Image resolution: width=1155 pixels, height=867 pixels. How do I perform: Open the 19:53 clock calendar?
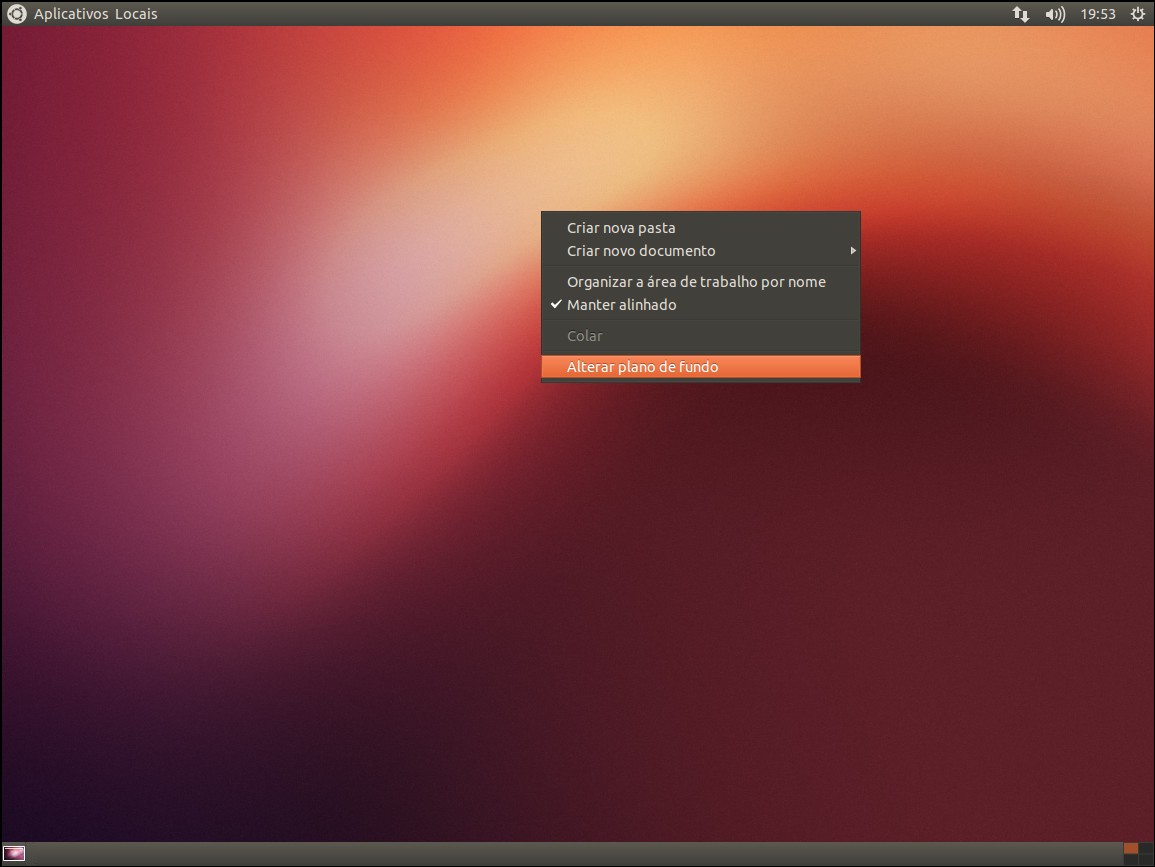click(1098, 14)
